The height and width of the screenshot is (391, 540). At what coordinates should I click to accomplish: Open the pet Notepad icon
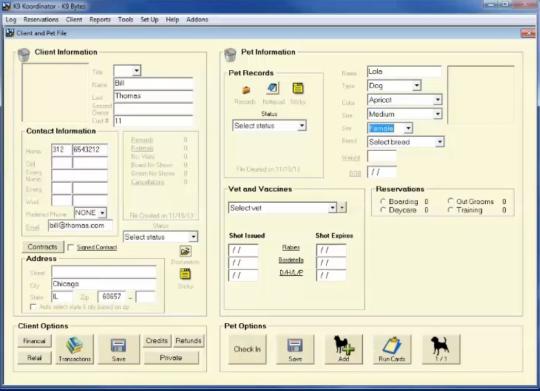(273, 89)
